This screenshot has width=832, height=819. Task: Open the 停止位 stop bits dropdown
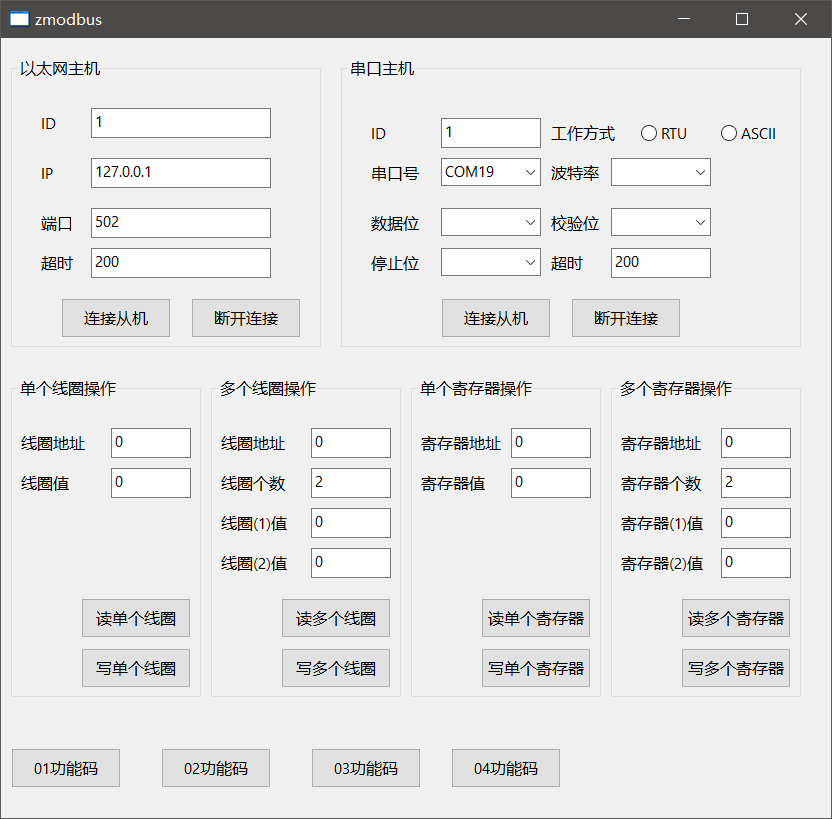[x=491, y=262]
